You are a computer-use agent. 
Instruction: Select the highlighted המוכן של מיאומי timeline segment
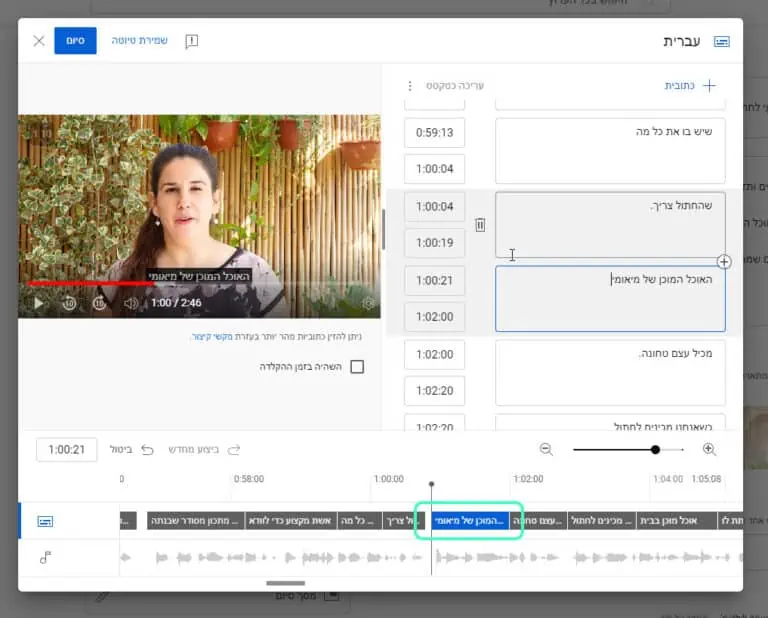coord(470,521)
